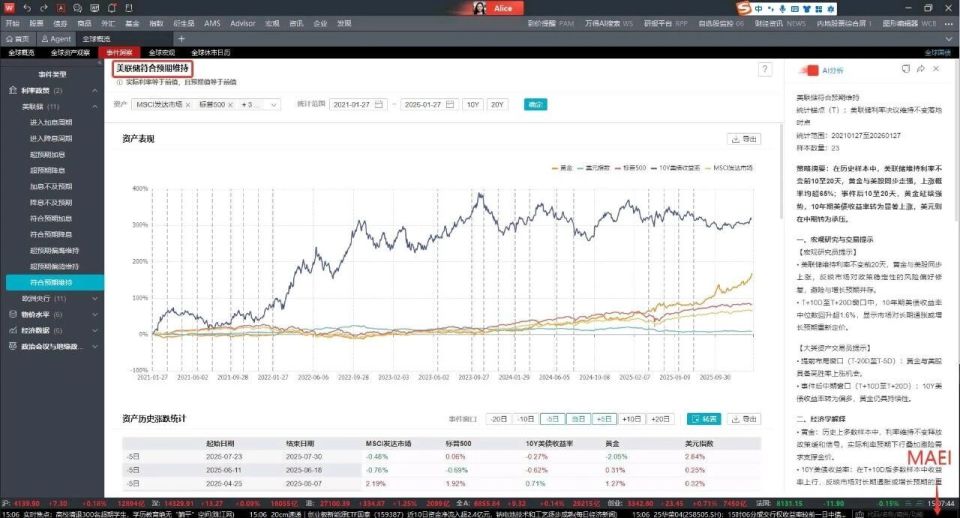Screen dimensions: 960x518
Task: Expand the 政治会议与地缘政治 category
Action: [95, 346]
